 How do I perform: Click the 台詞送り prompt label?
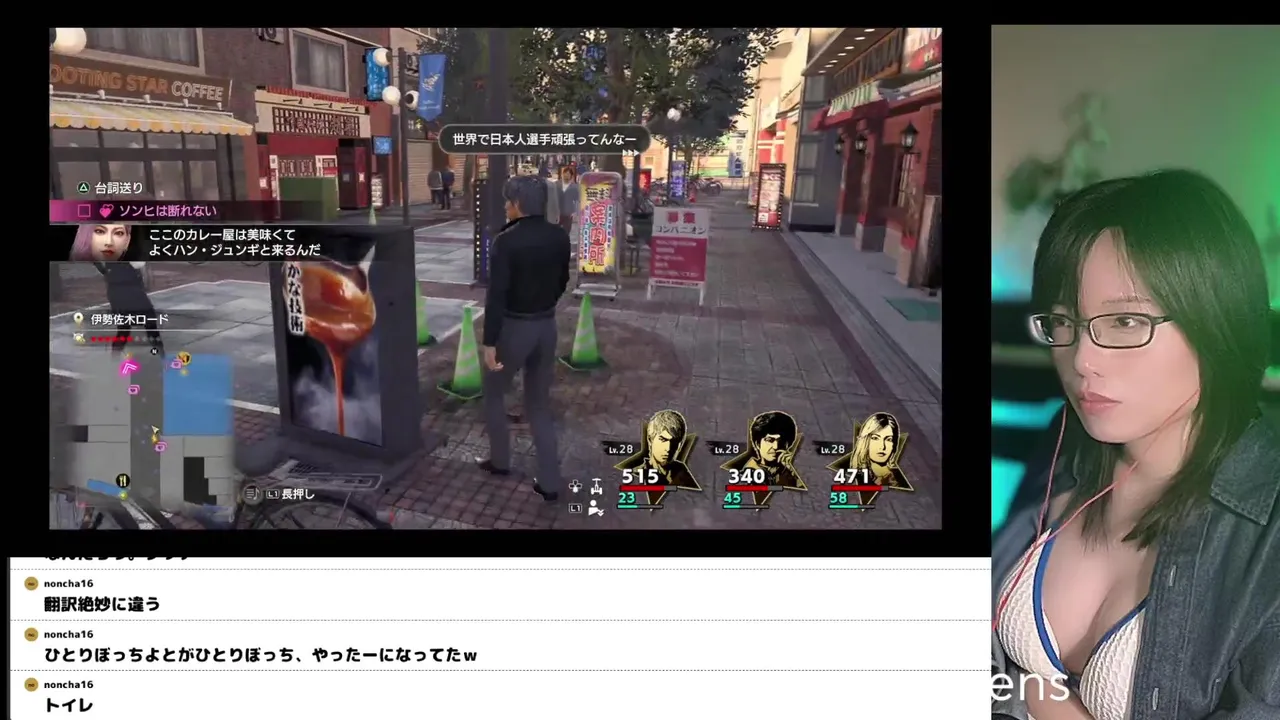pos(119,187)
